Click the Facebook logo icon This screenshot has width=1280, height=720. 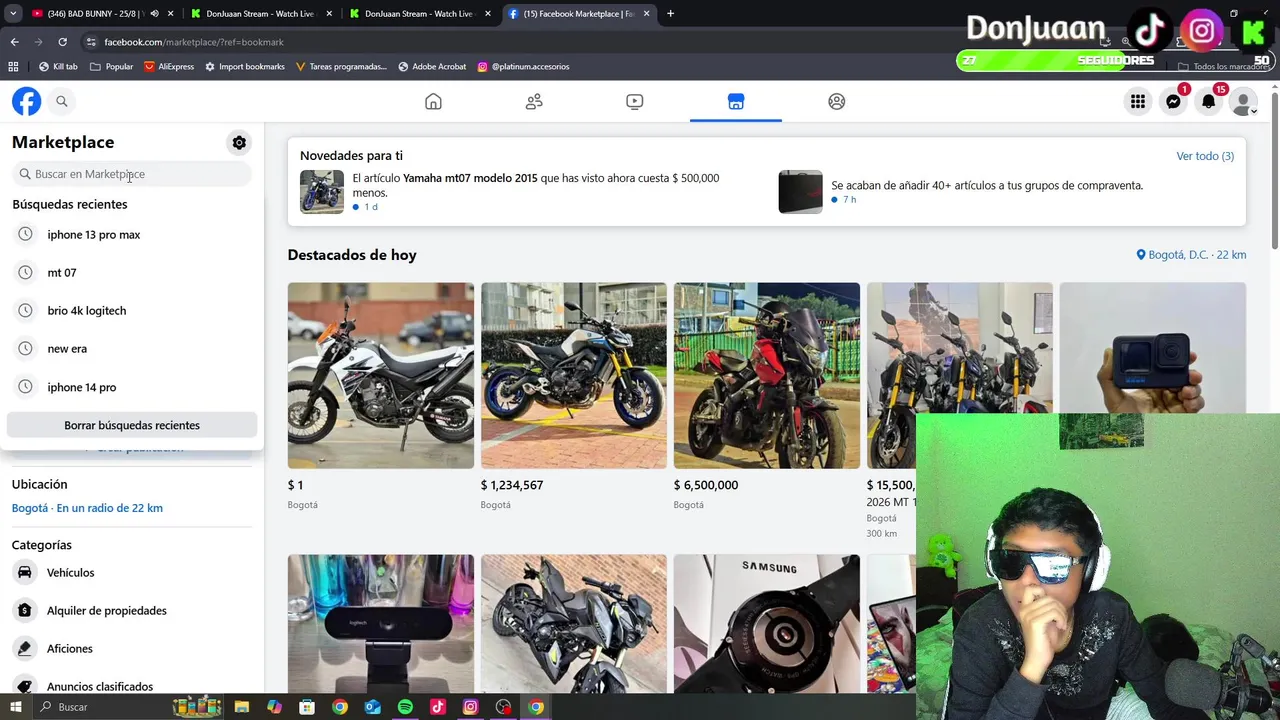[x=27, y=101]
